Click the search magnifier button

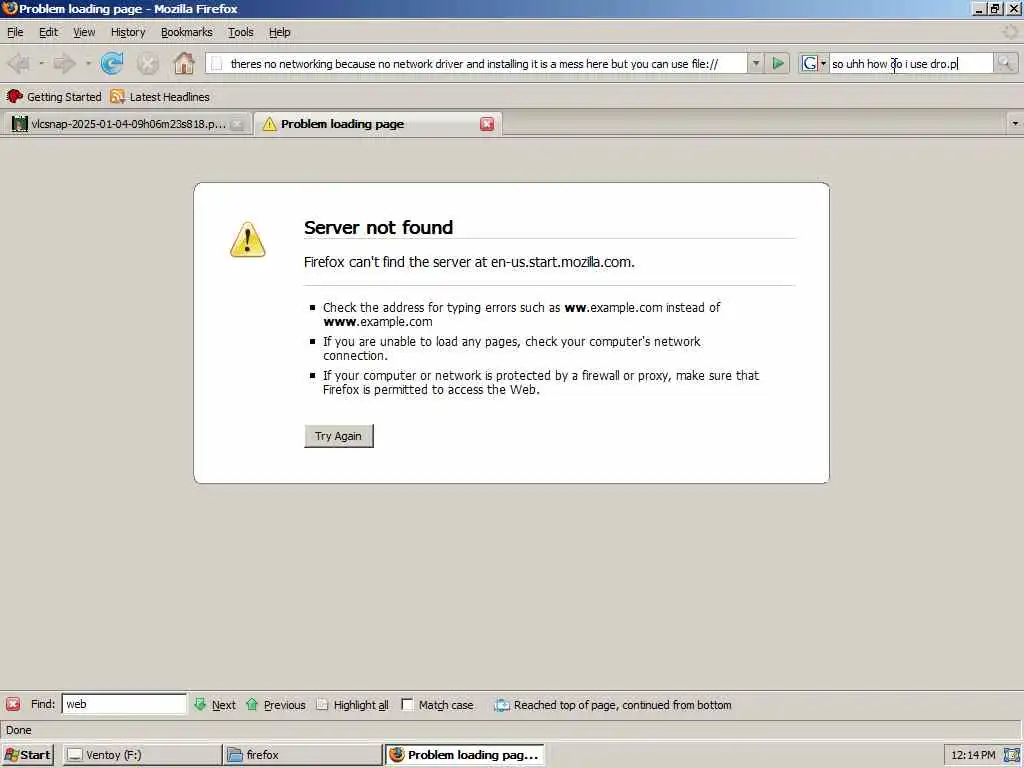click(x=1005, y=63)
